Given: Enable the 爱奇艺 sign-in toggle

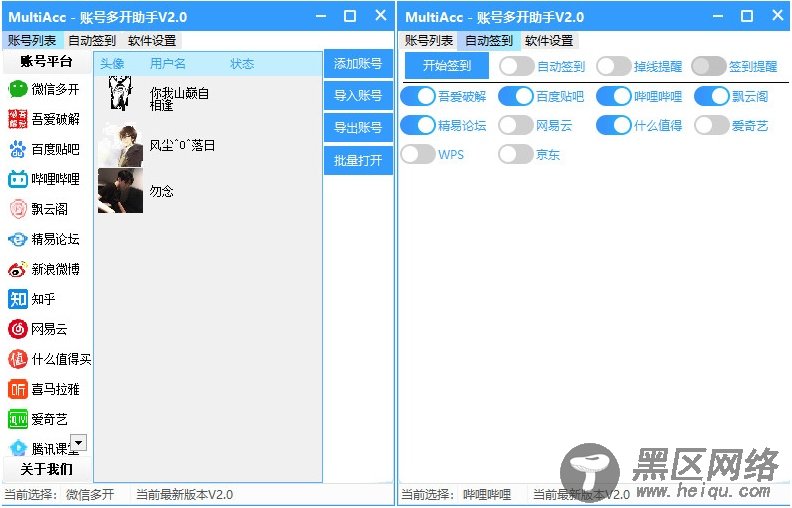Looking at the screenshot, I should click(x=712, y=125).
